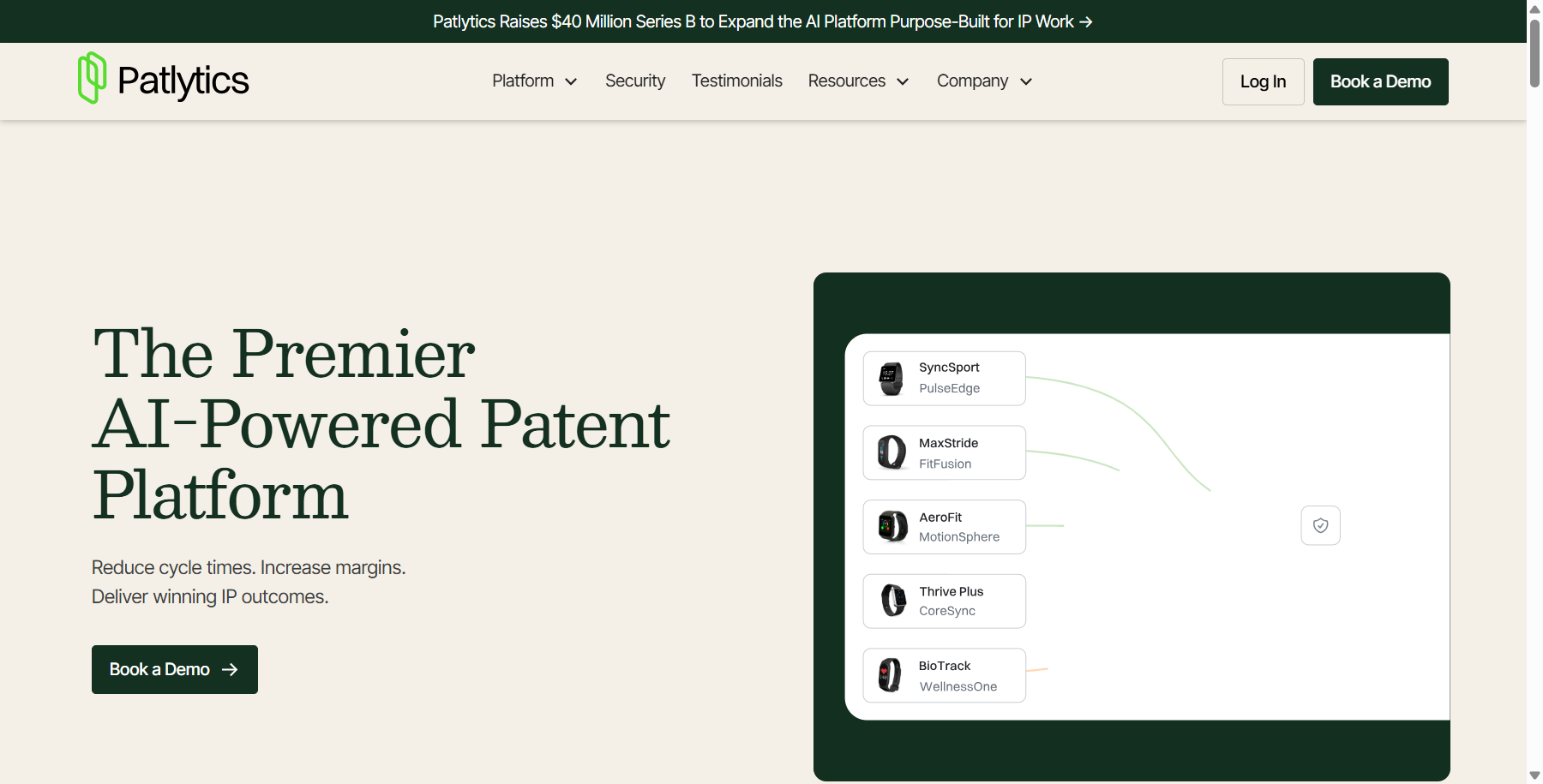
Task: Expand the Company dropdown chevron
Action: (1026, 81)
